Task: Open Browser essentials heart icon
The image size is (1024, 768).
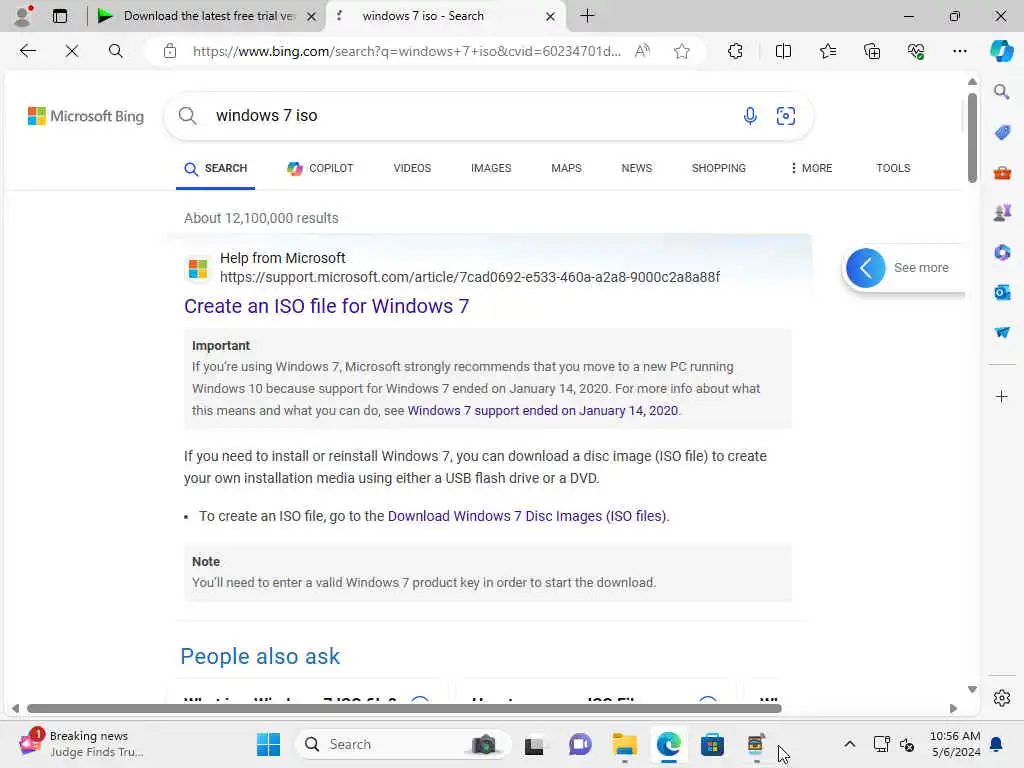Action: [916, 51]
